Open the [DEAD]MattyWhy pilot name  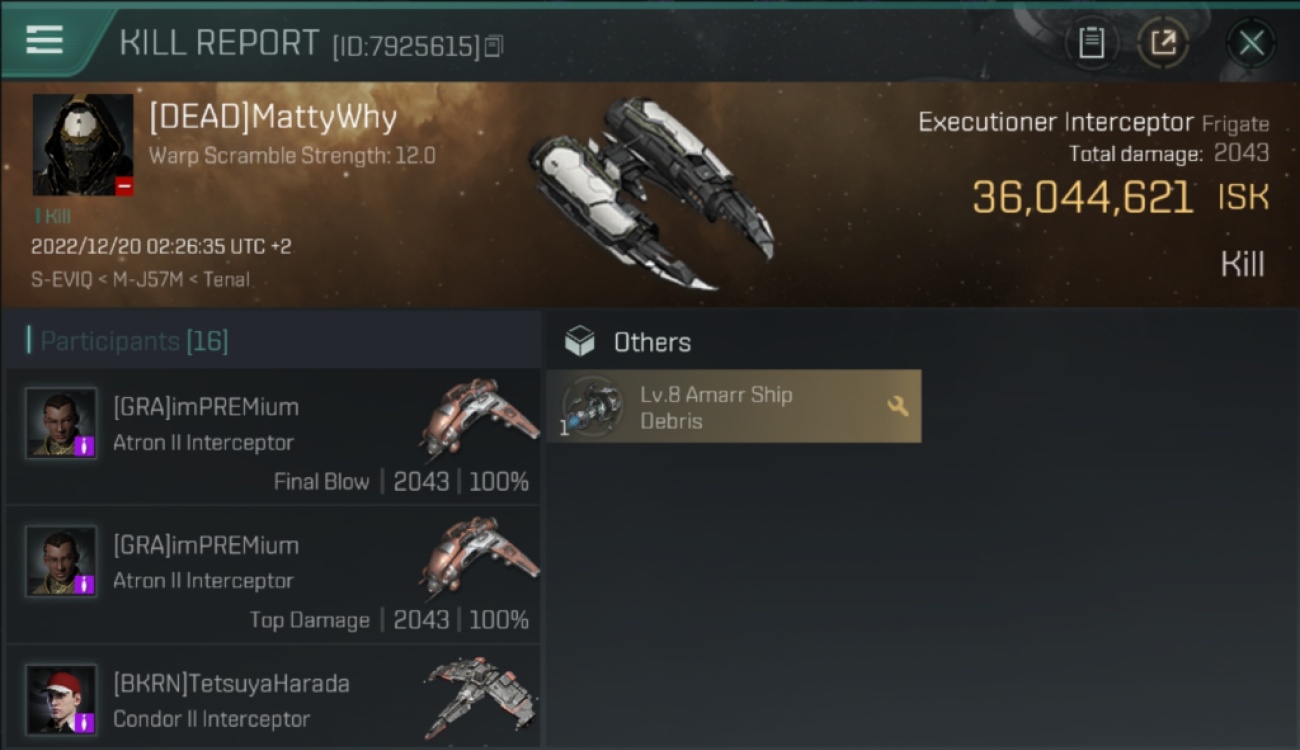pyautogui.click(x=273, y=118)
